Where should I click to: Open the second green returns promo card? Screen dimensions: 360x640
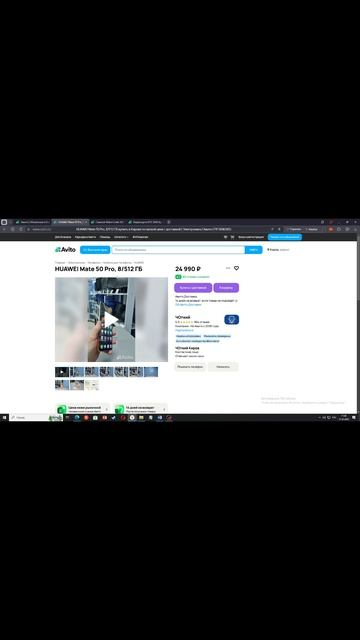click(140, 409)
